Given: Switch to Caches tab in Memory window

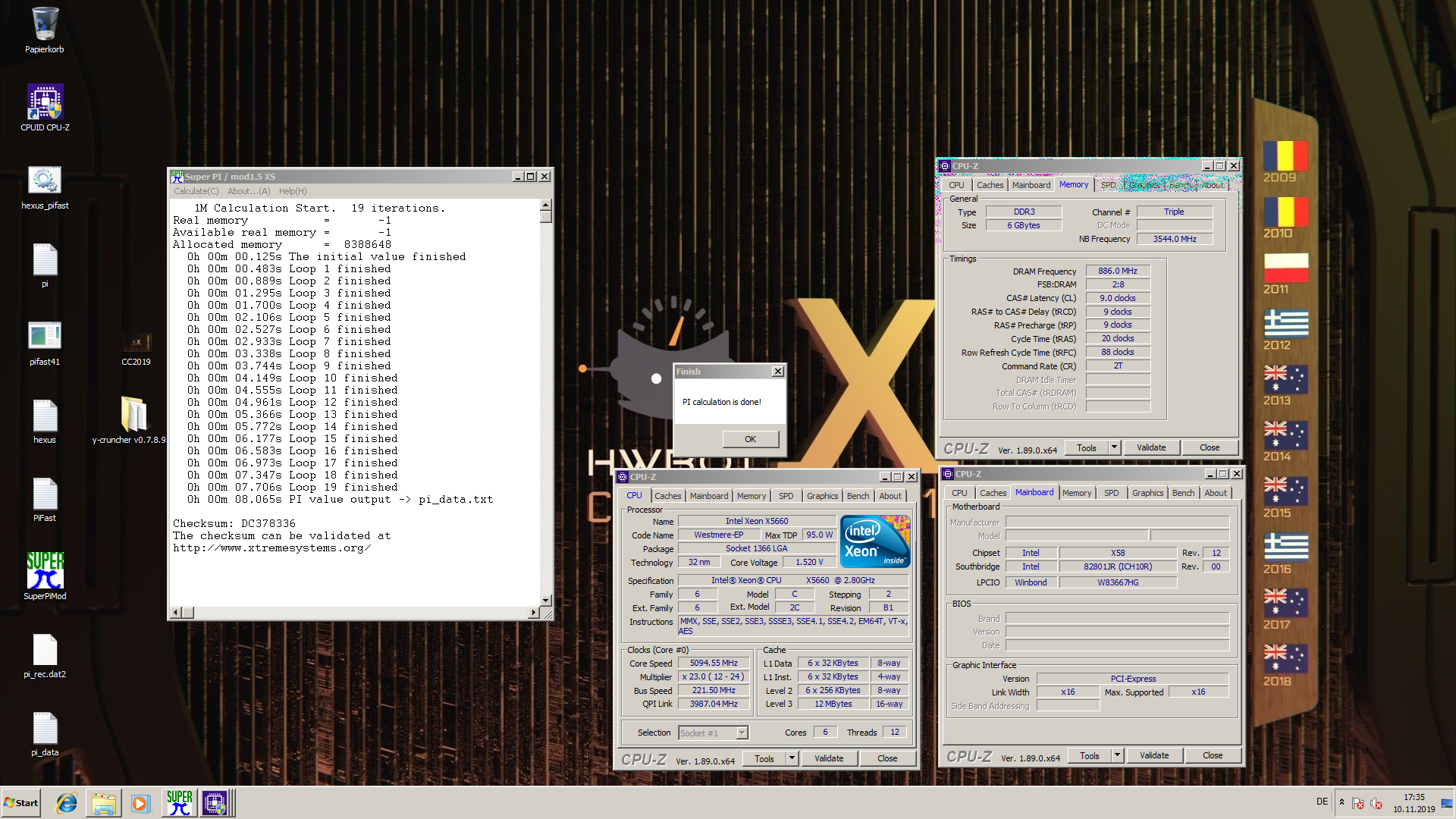Looking at the screenshot, I should coord(990,185).
